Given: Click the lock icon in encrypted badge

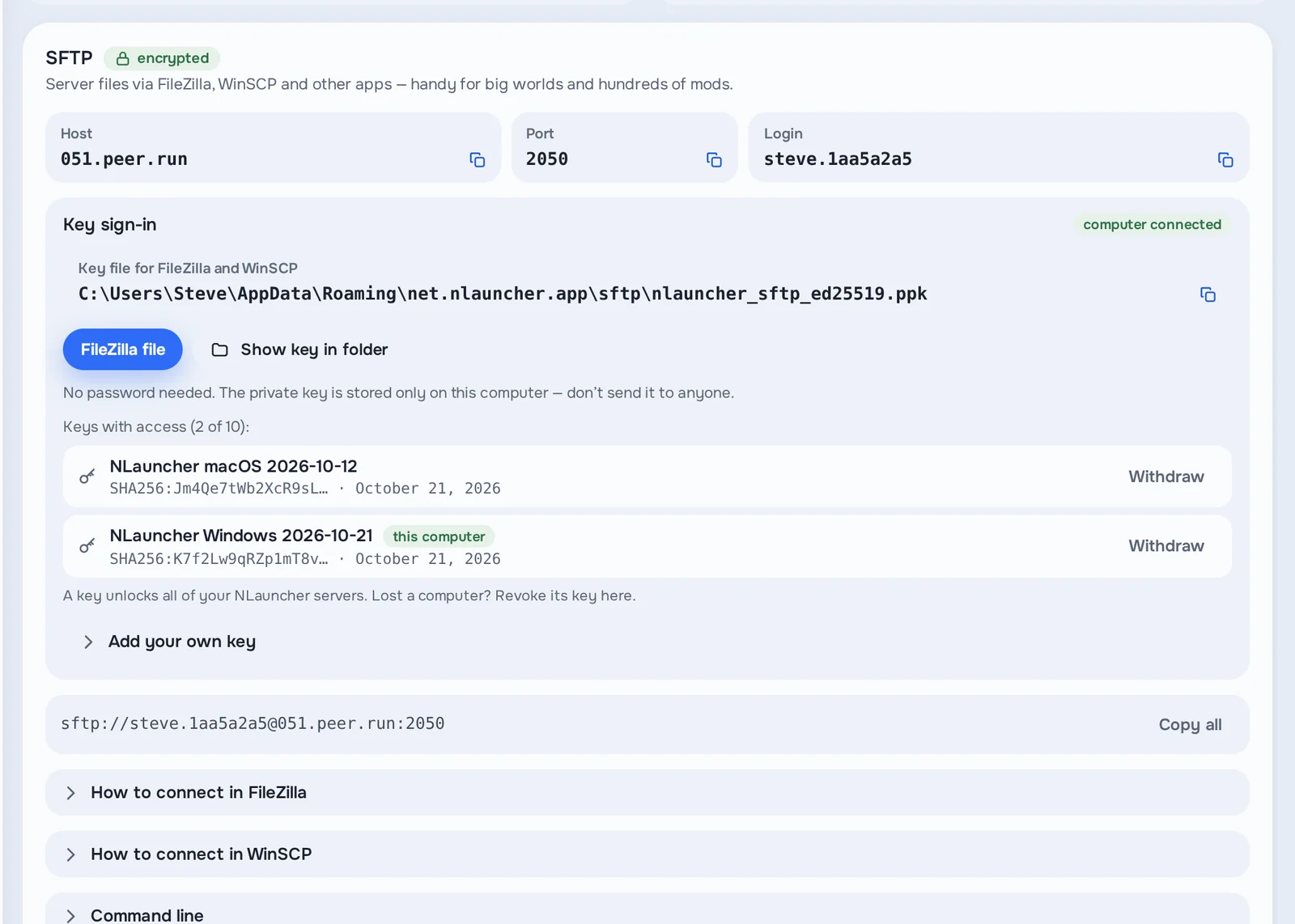Looking at the screenshot, I should coord(123,58).
